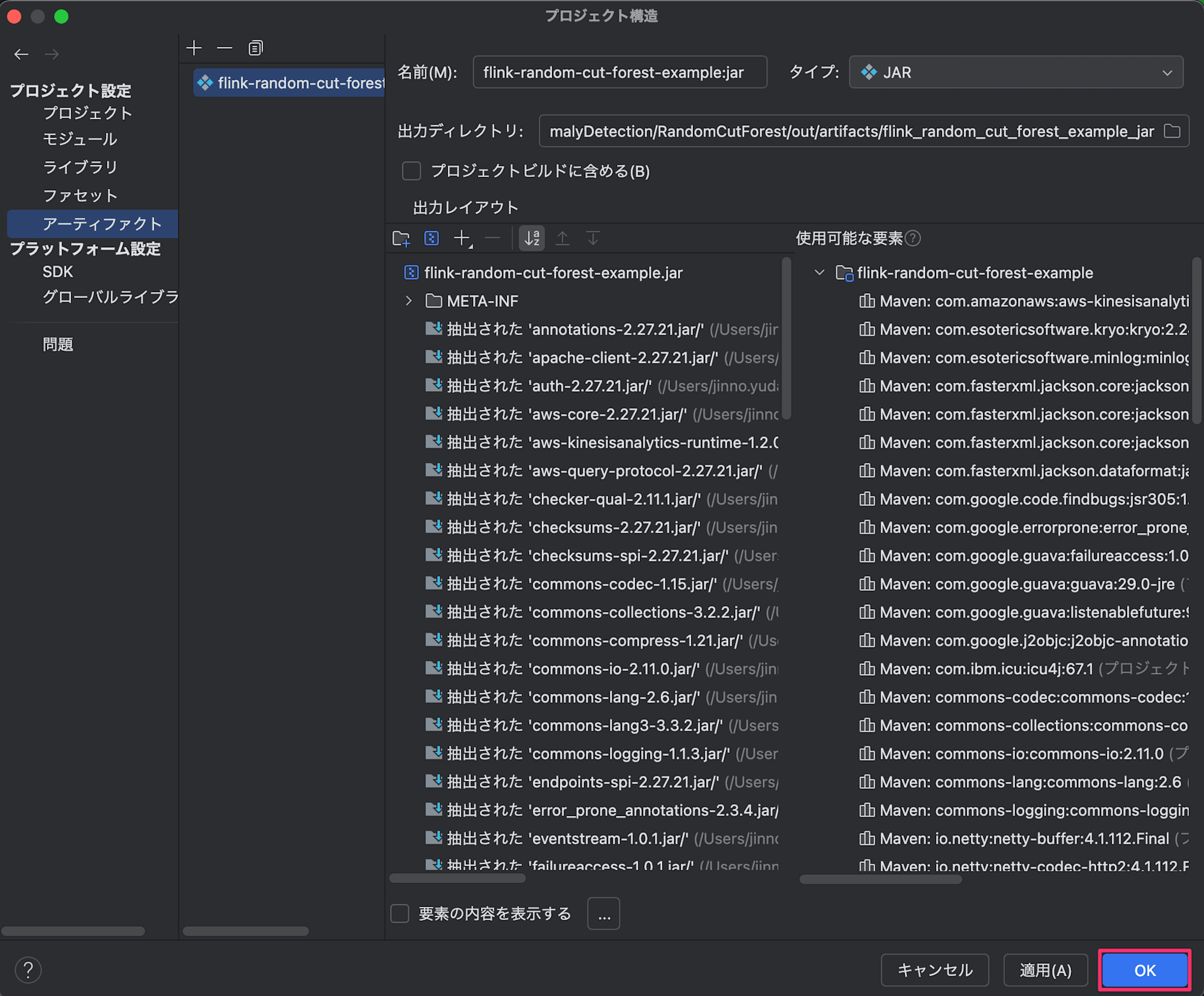Click output layout vertical scrollbar
The height and width of the screenshot is (996, 1204).
point(786,339)
